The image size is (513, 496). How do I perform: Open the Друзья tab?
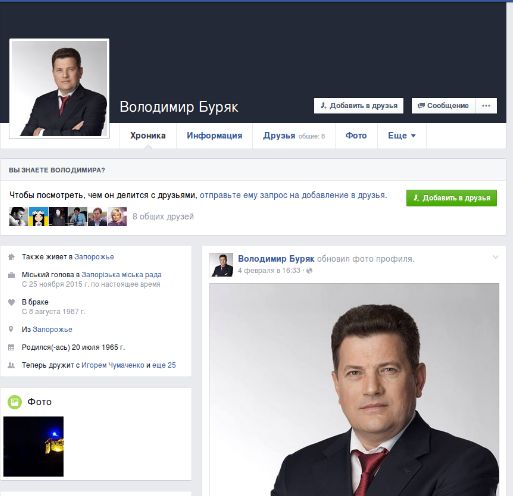[x=294, y=136]
